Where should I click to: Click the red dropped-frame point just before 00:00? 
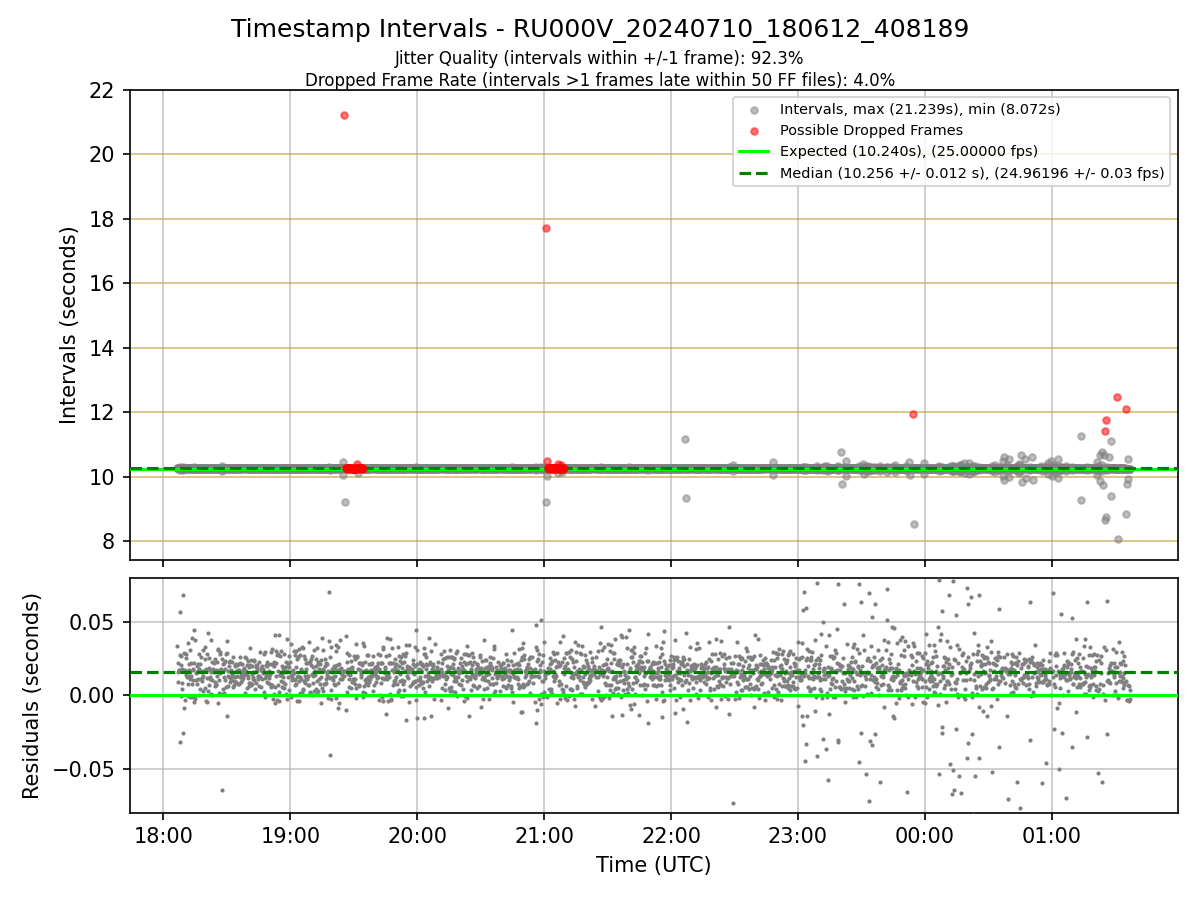913,414
